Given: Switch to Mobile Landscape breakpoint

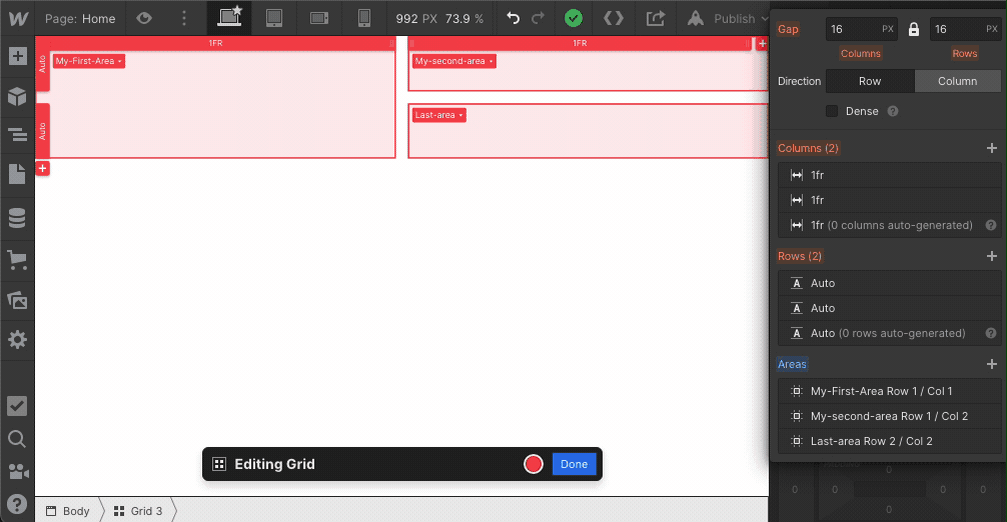Looking at the screenshot, I should [x=319, y=18].
